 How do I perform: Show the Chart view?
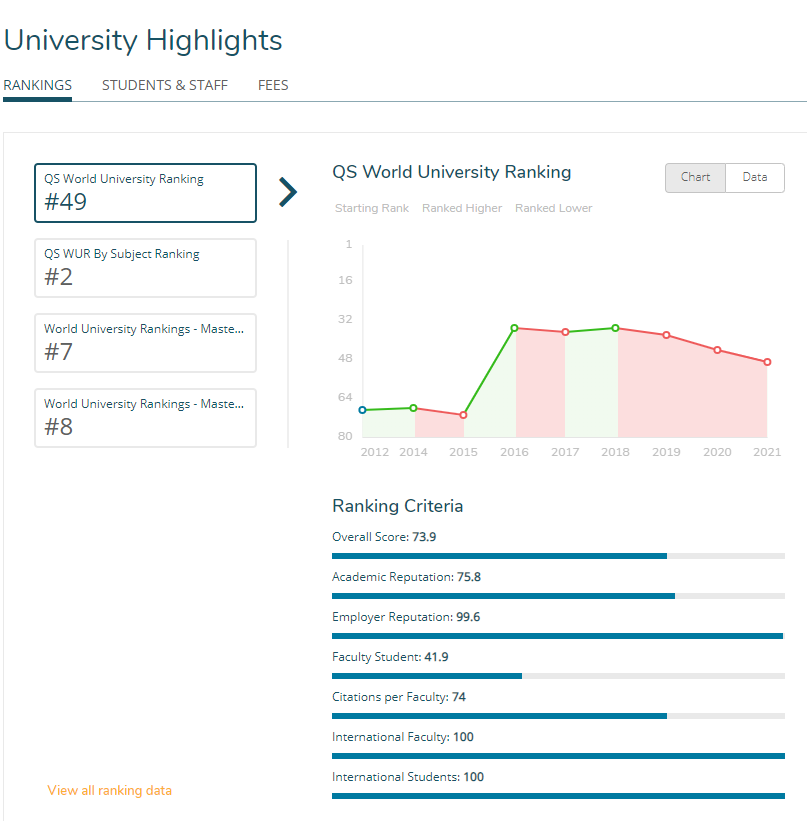[695, 178]
